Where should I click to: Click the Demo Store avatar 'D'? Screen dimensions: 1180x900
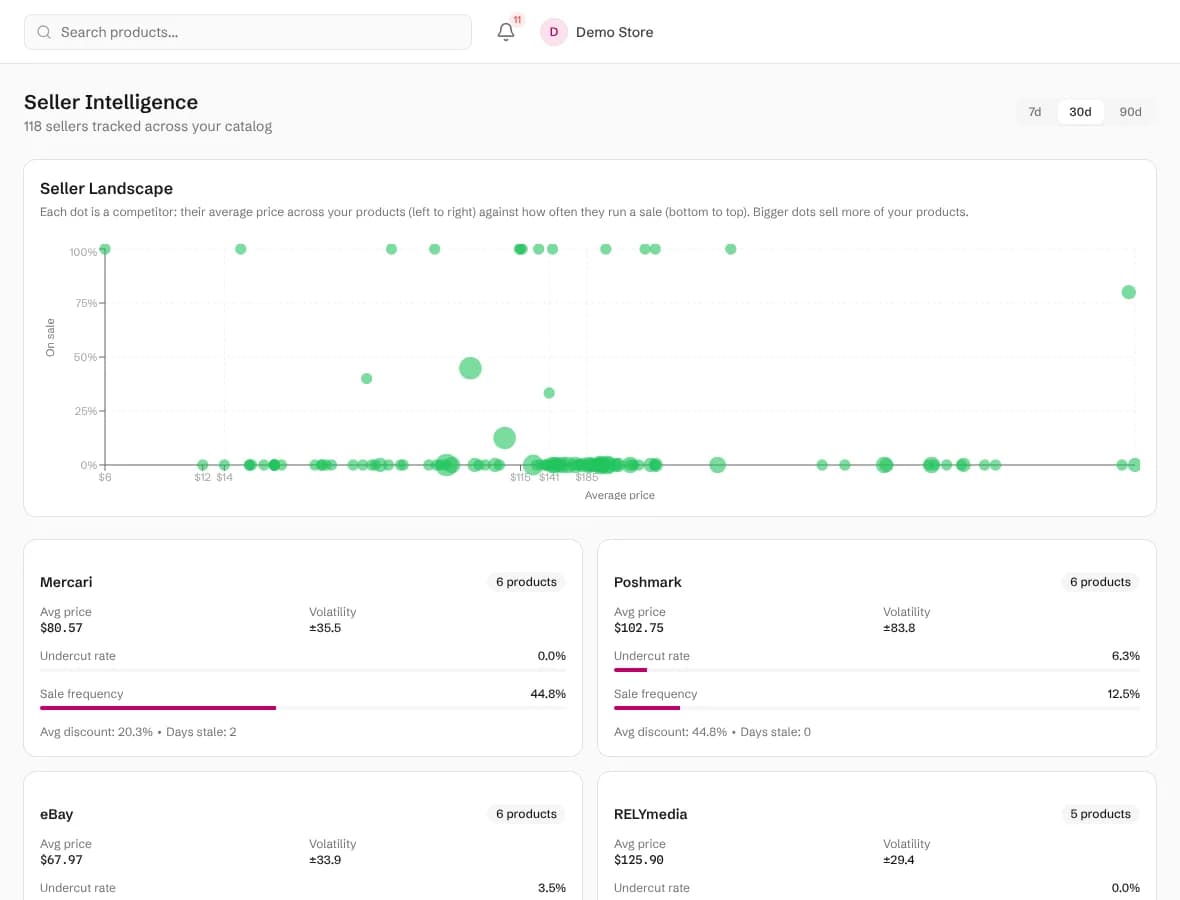coord(554,32)
